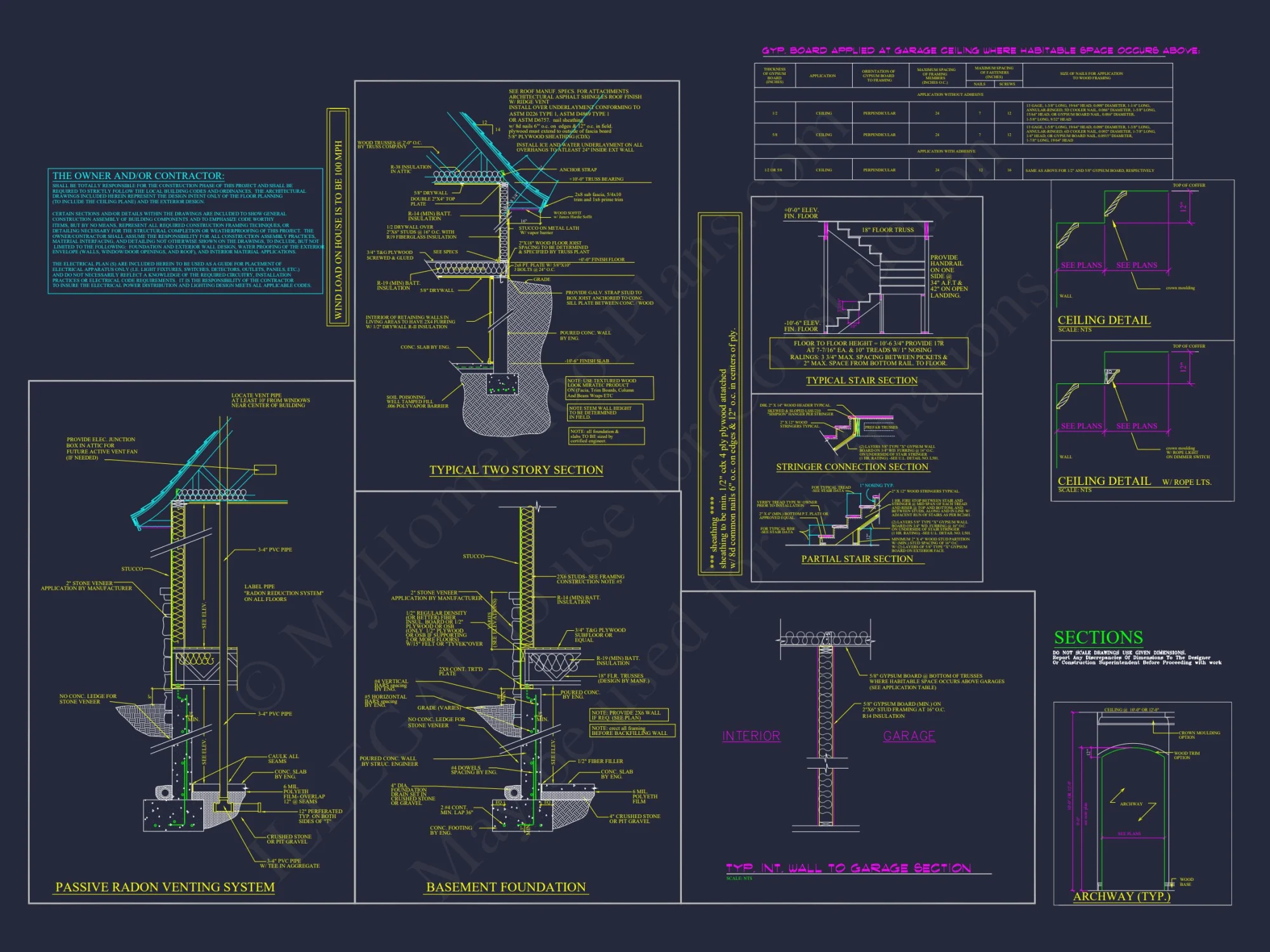
Task: Click the 18" FLOOR TRUSS label
Action: [x=888, y=230]
